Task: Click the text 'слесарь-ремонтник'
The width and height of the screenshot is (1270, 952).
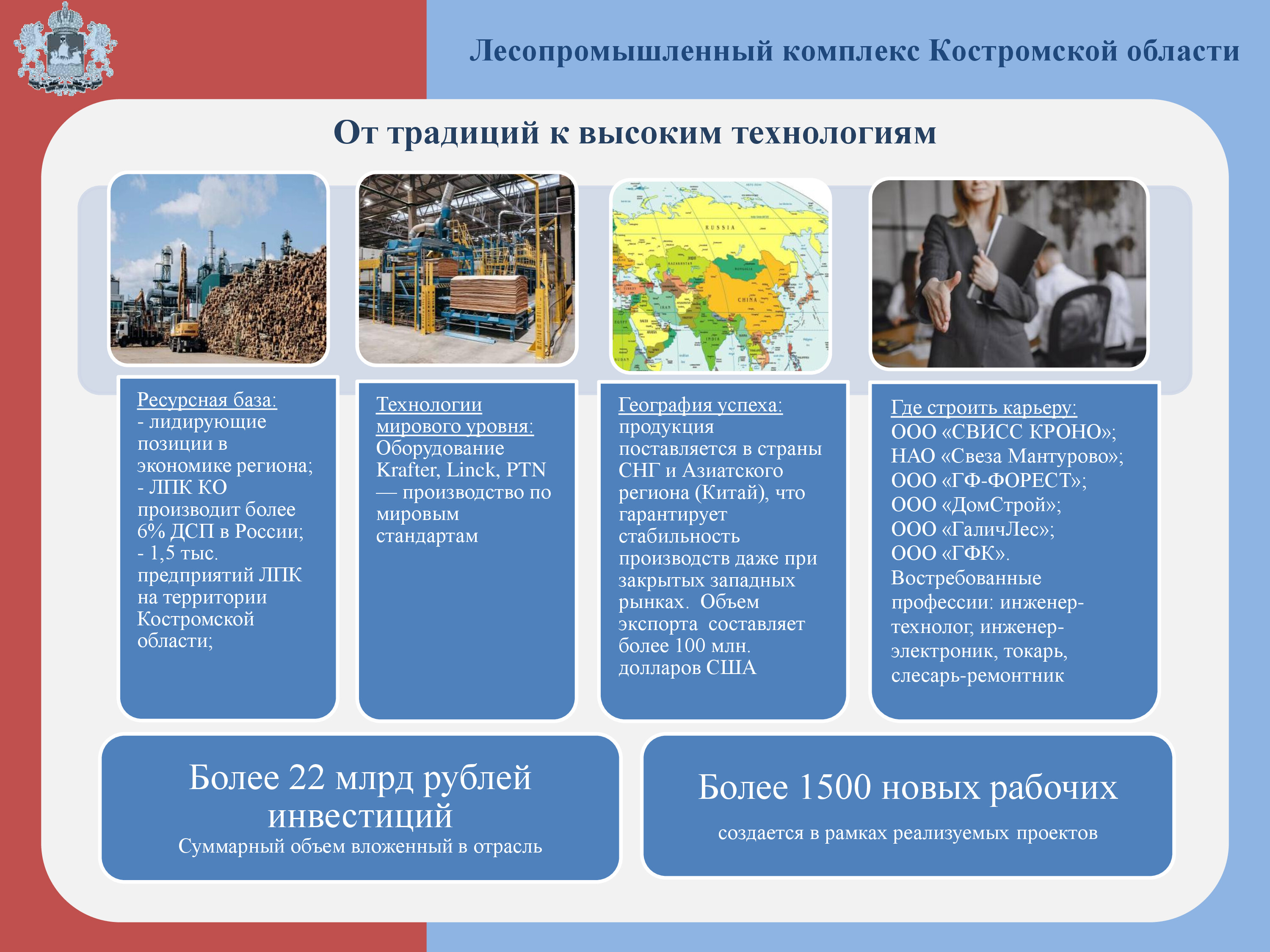Action: 977,675
